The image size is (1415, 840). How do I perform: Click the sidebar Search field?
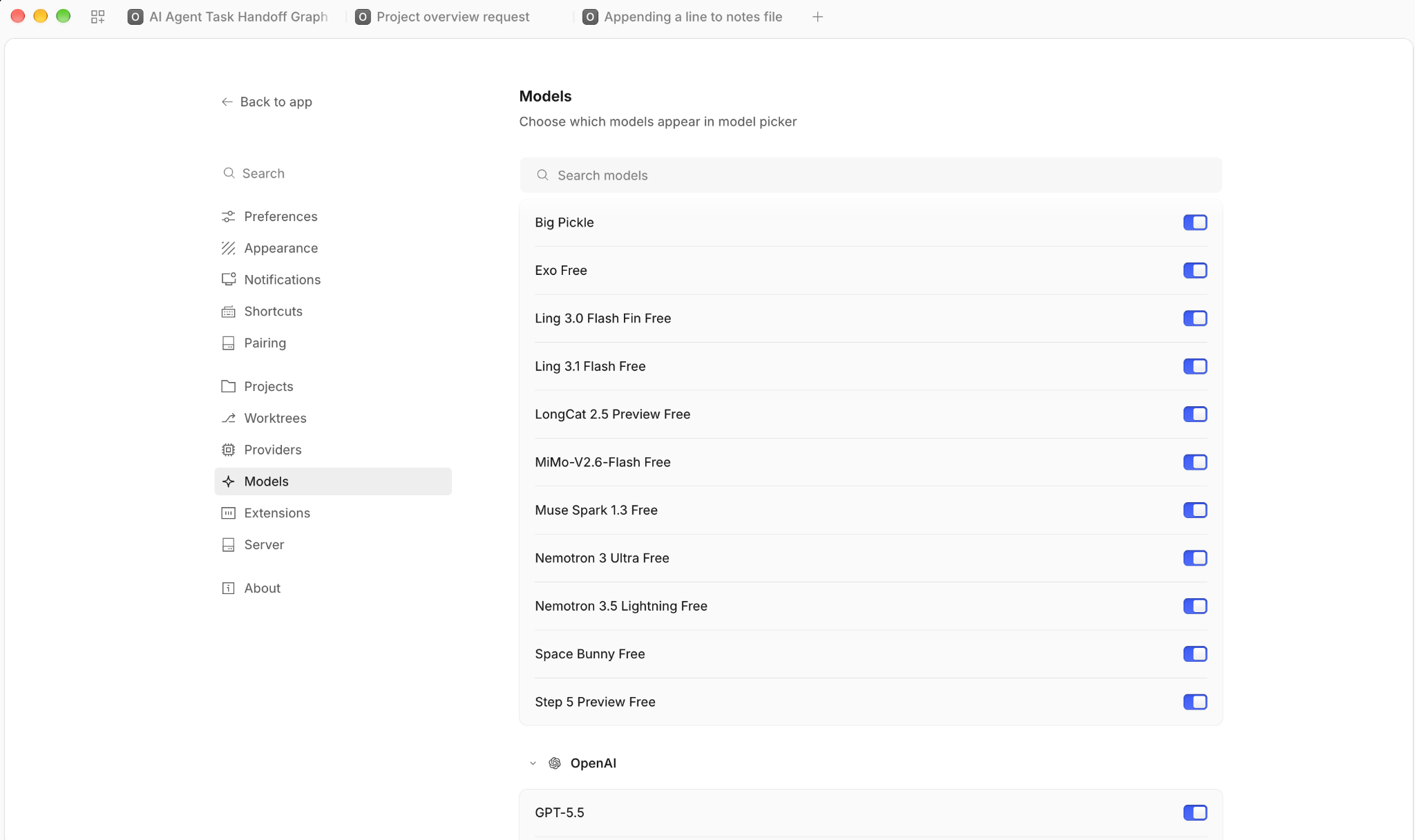pyautogui.click(x=333, y=173)
